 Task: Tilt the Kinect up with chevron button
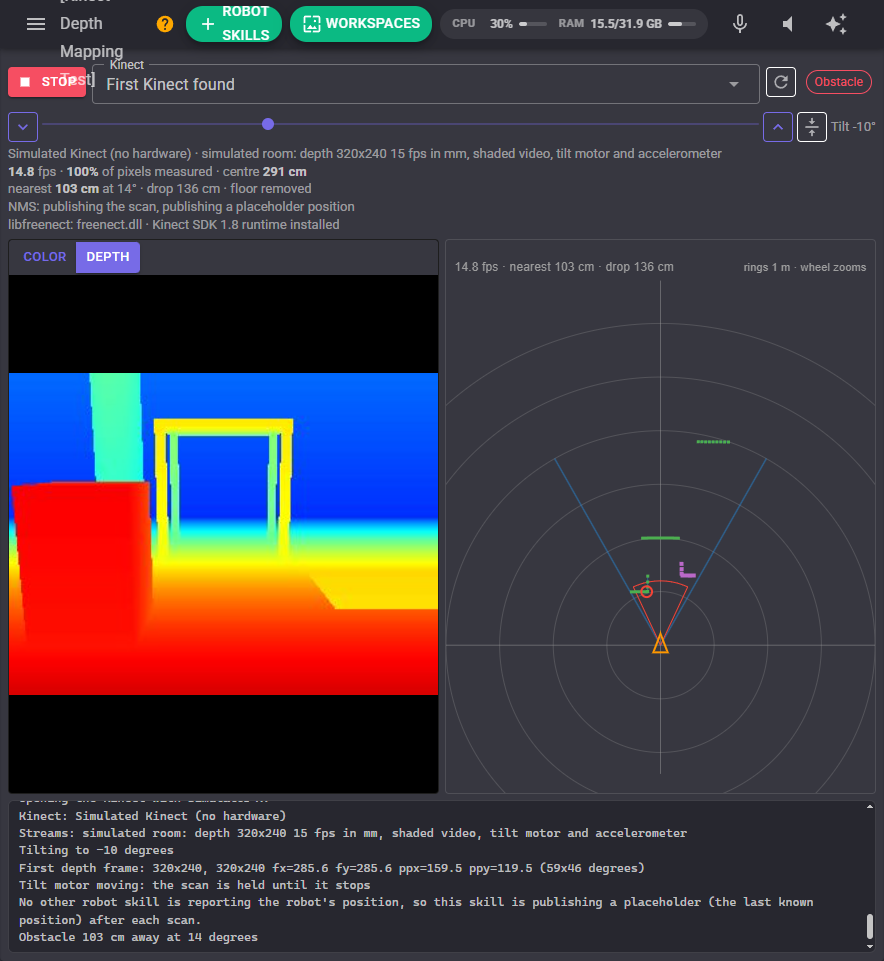[x=777, y=127]
